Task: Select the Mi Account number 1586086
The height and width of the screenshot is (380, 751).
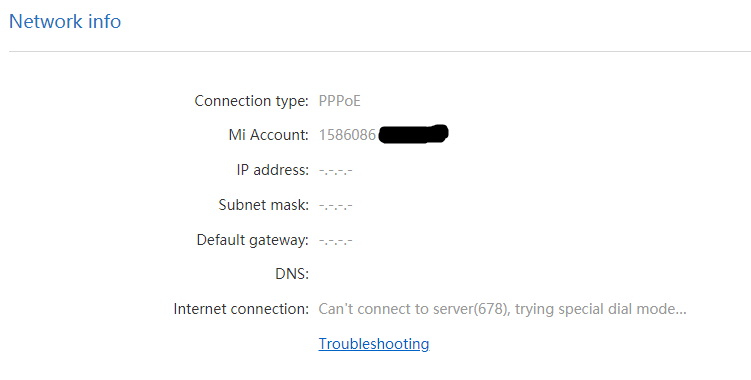Action: point(347,135)
